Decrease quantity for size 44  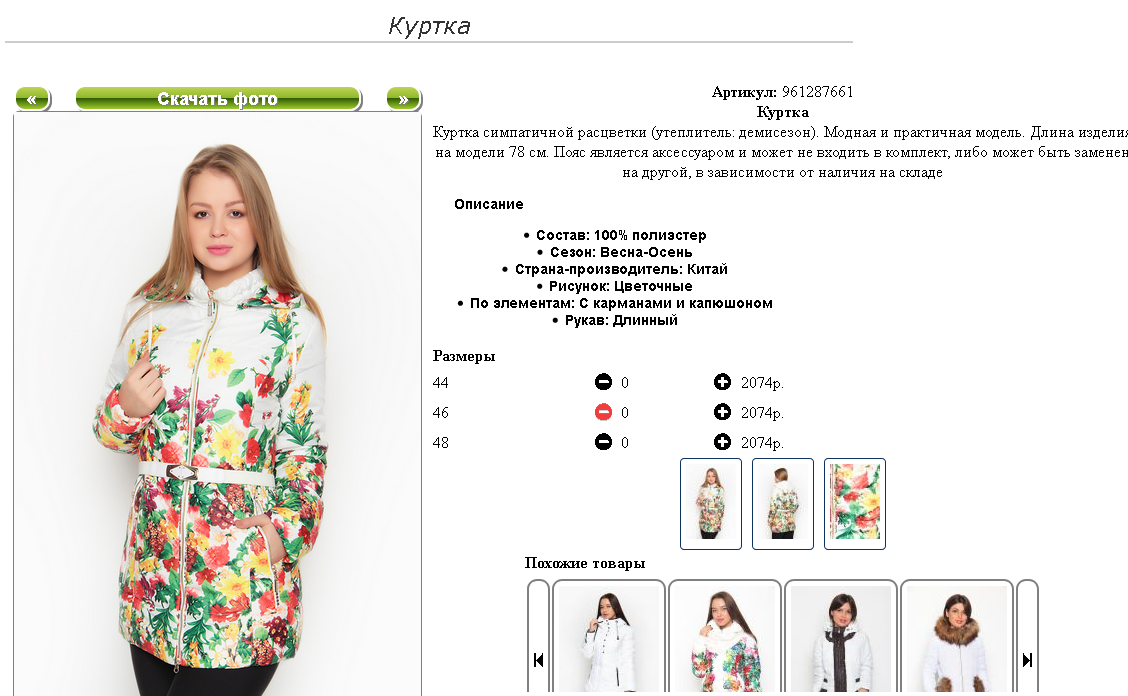[604, 382]
